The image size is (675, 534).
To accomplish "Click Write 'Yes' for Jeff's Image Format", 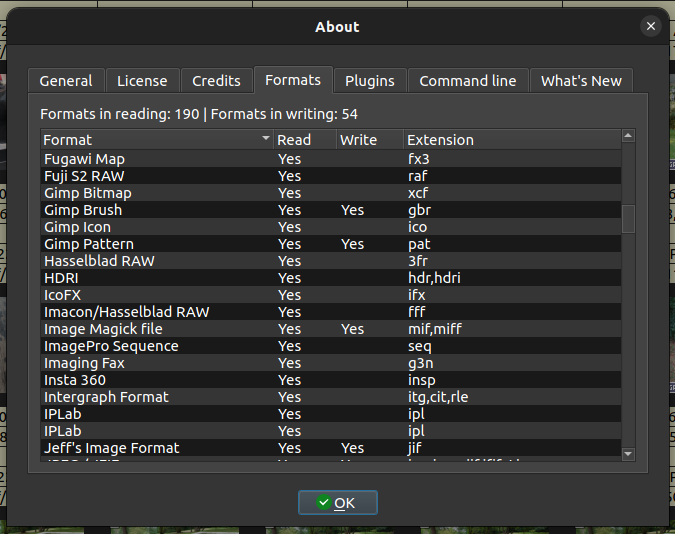I will [352, 448].
